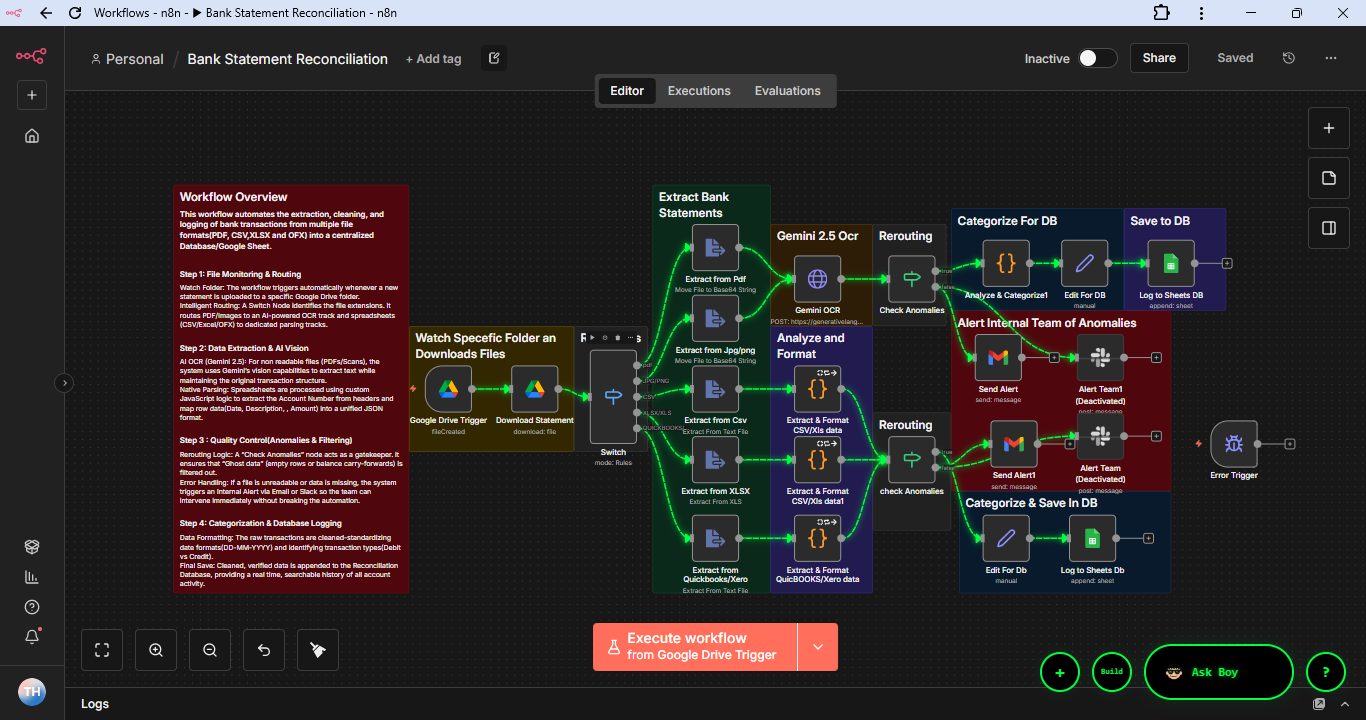
Task: Add a sticky note to the canvas
Action: coord(1329,178)
